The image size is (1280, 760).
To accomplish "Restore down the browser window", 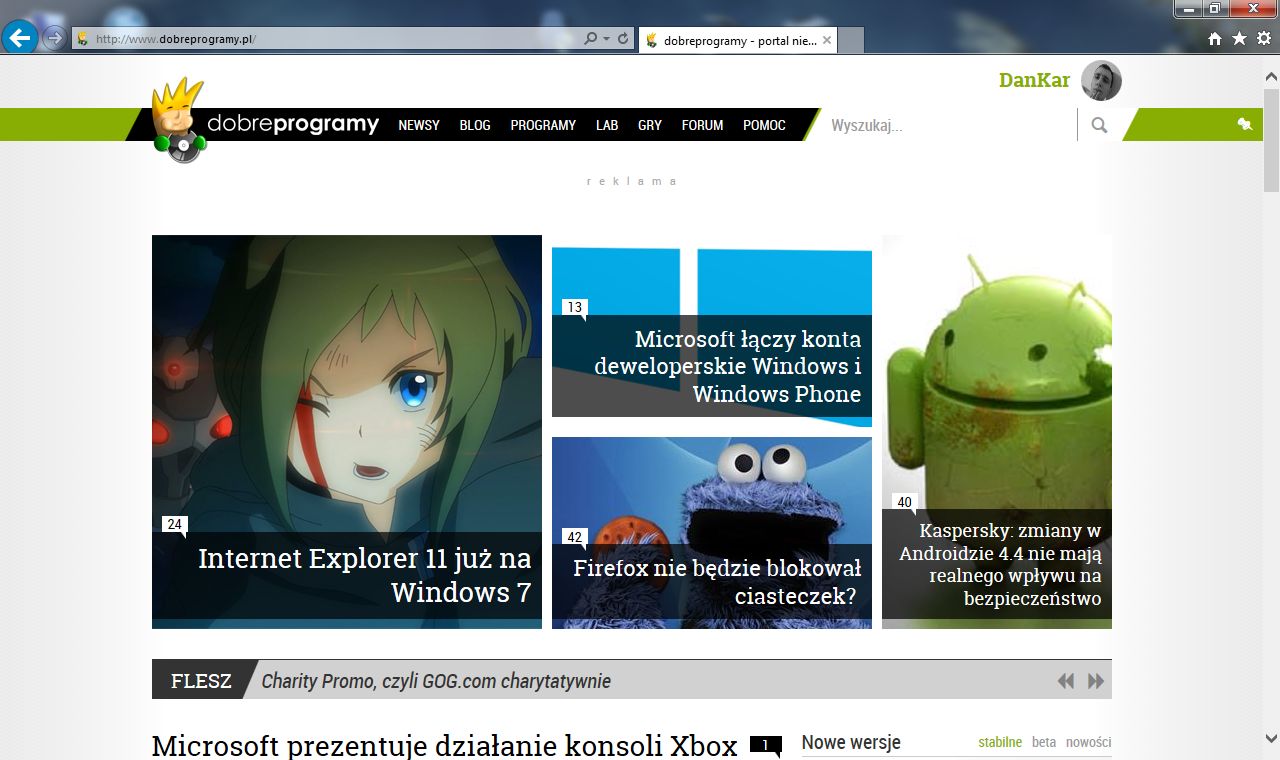I will pyautogui.click(x=1214, y=8).
